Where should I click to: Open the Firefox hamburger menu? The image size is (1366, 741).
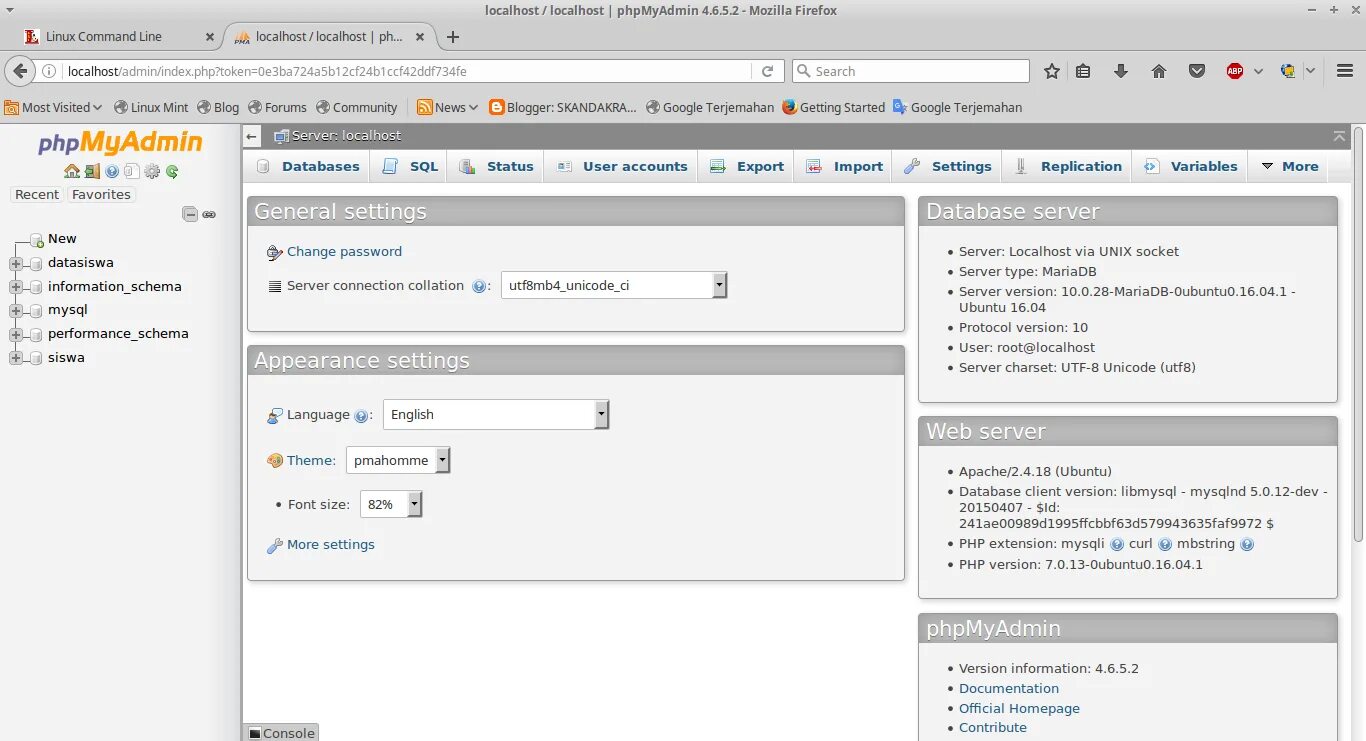1345,71
